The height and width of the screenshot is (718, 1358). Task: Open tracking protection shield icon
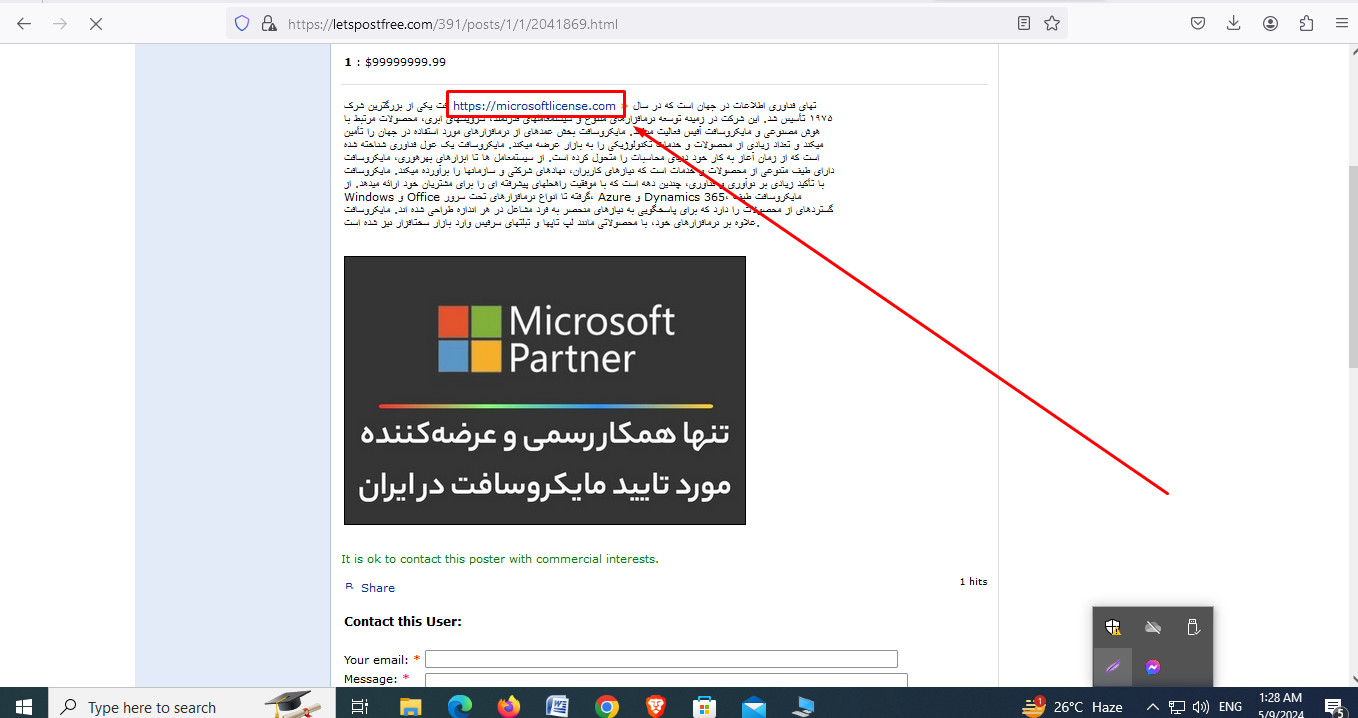pos(242,23)
